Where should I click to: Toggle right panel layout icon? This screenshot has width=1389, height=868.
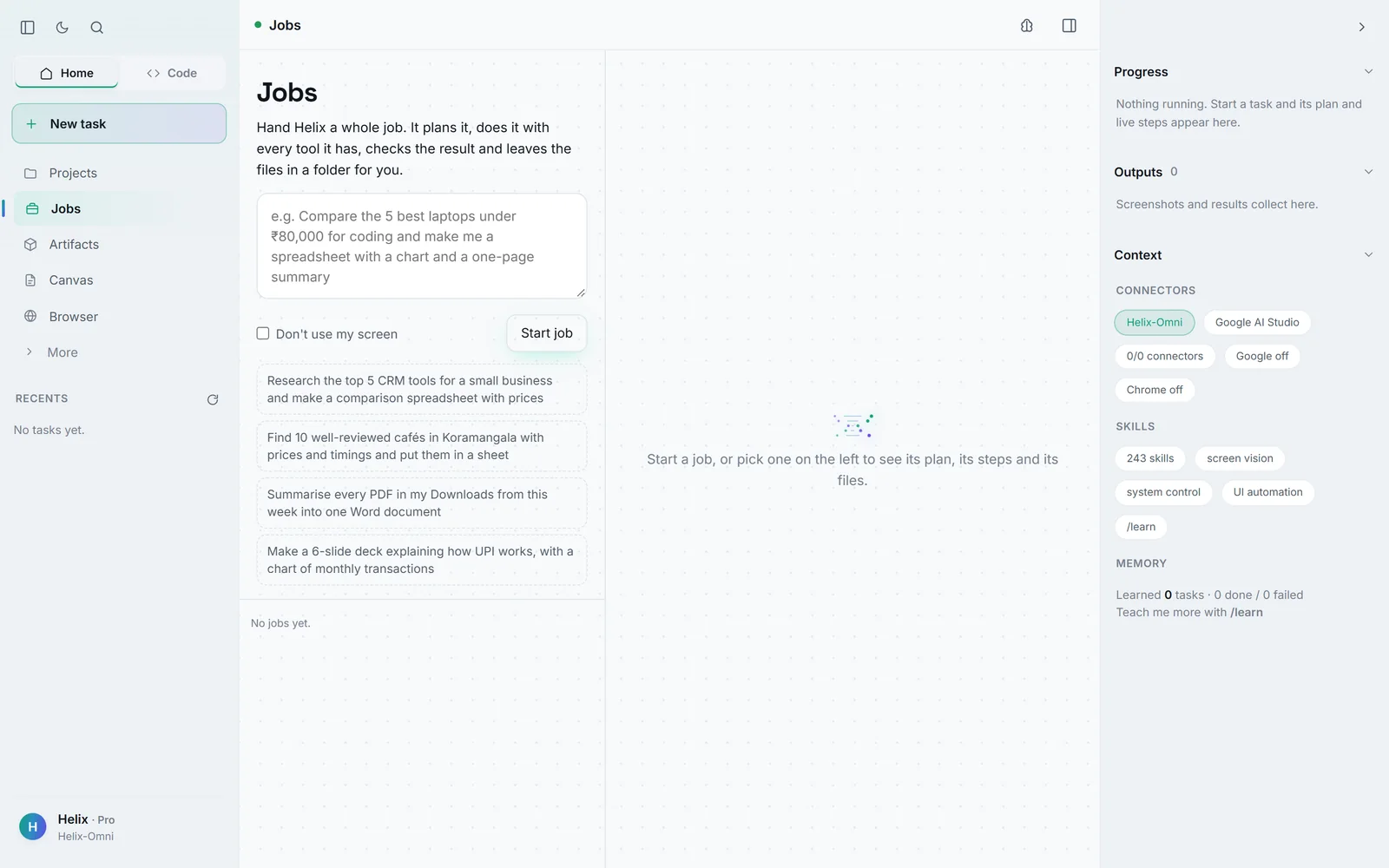(x=1069, y=25)
